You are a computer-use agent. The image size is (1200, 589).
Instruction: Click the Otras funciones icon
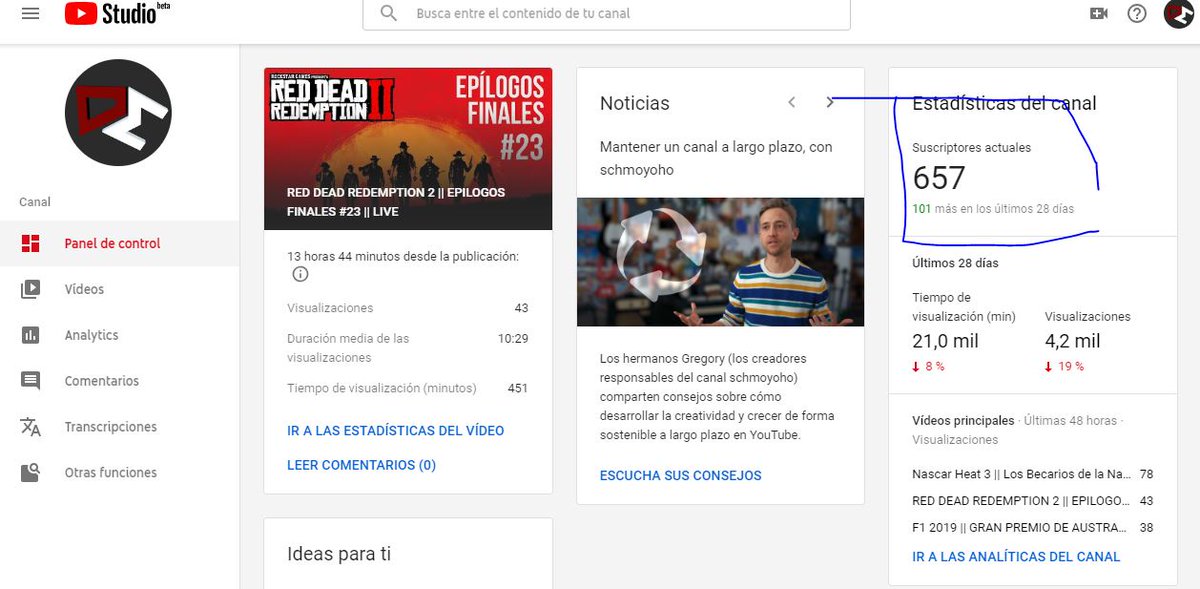31,472
